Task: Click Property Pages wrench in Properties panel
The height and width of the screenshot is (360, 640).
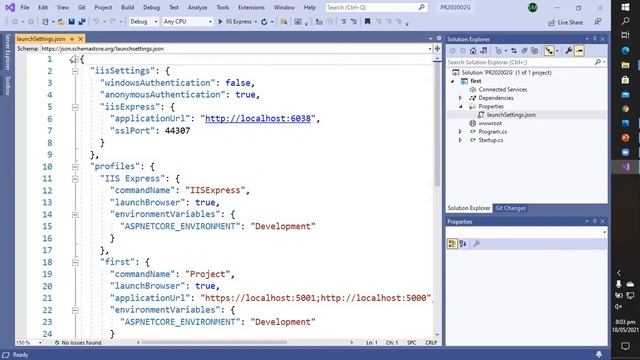Action: pyautogui.click(x=476, y=244)
